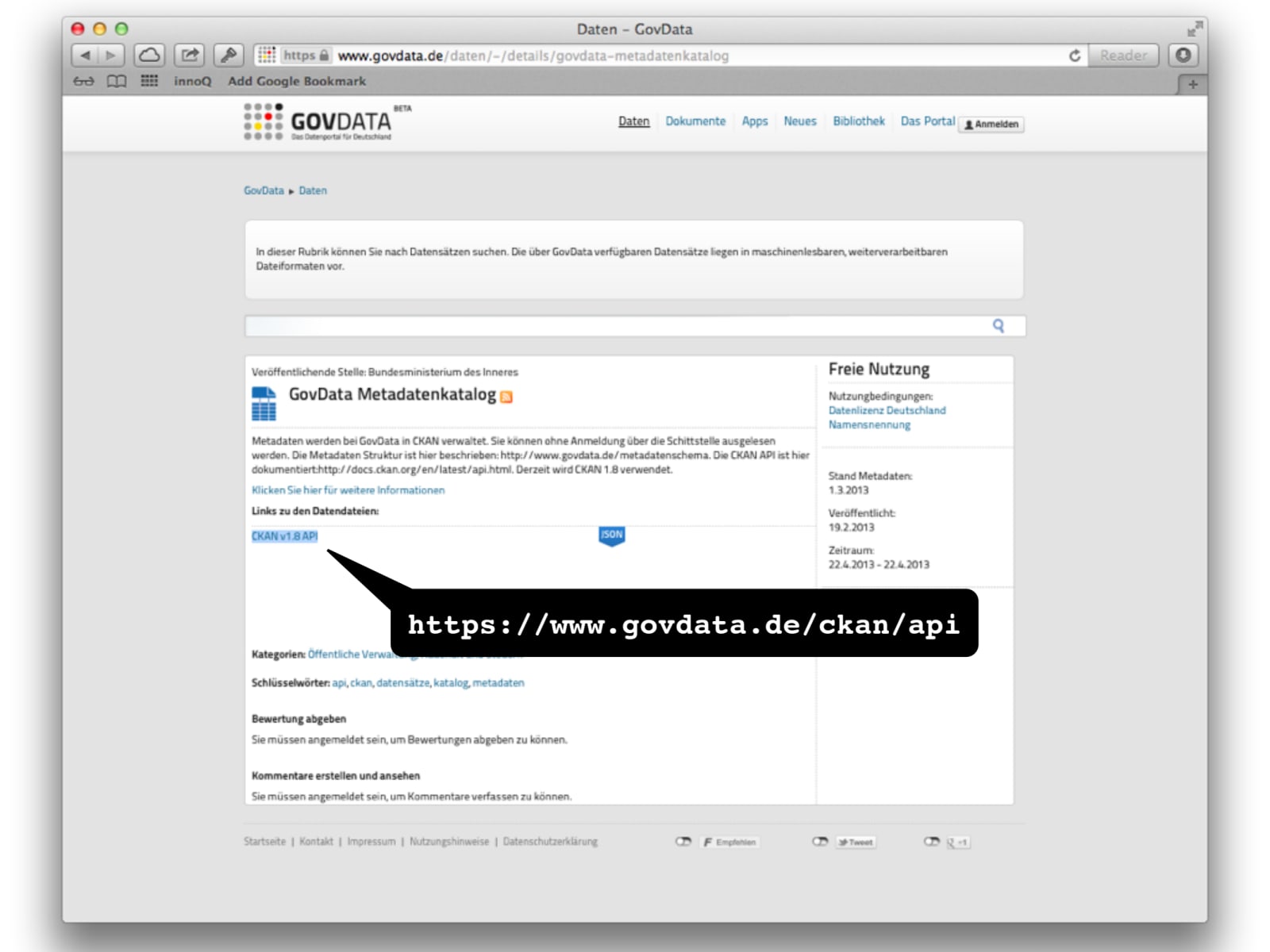Click 'Klicken Sie hier für weitere Informationen'
1270x952 pixels.
348,490
